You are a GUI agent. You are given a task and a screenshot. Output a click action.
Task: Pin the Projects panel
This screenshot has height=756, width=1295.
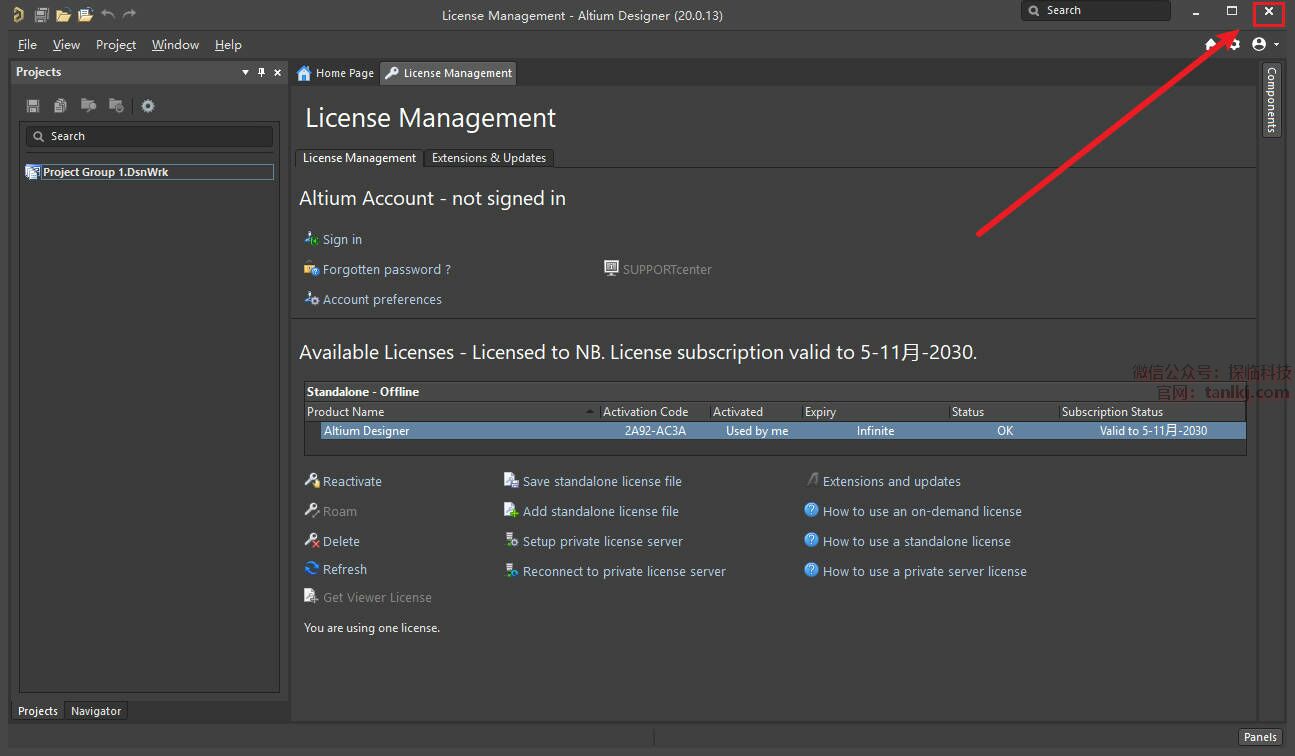(262, 72)
